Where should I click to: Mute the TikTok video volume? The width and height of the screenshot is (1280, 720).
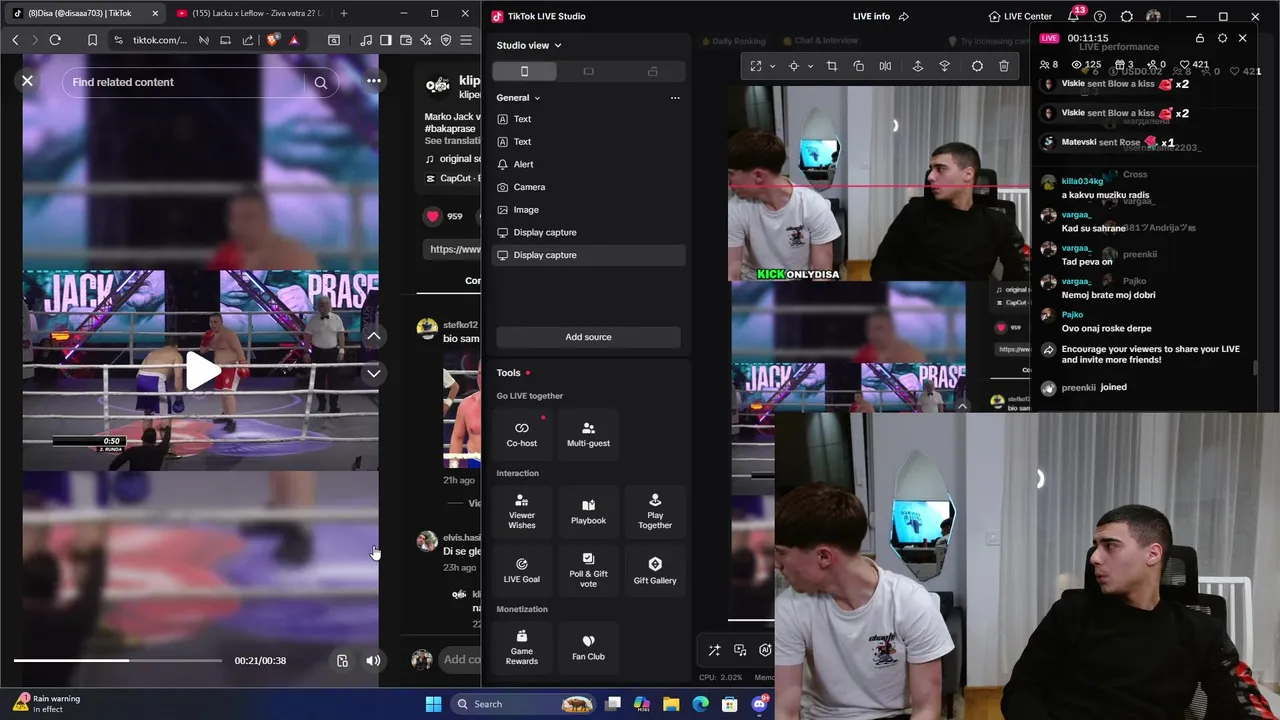[373, 661]
